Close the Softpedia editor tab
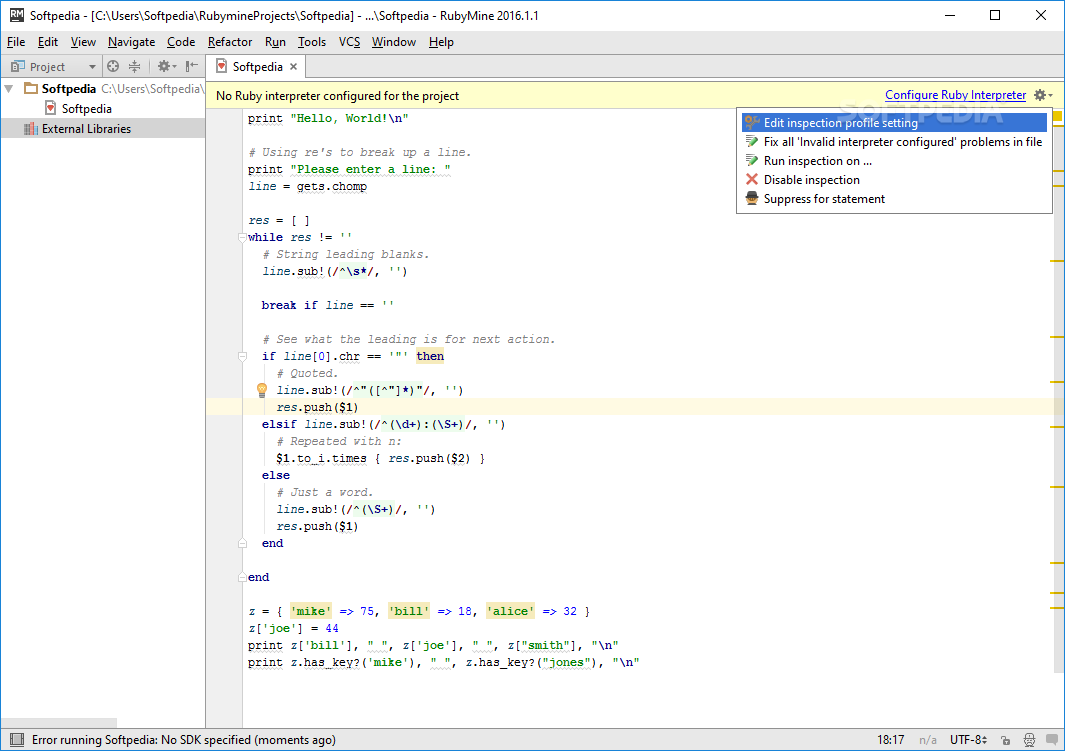This screenshot has height=751, width=1065. [293, 67]
